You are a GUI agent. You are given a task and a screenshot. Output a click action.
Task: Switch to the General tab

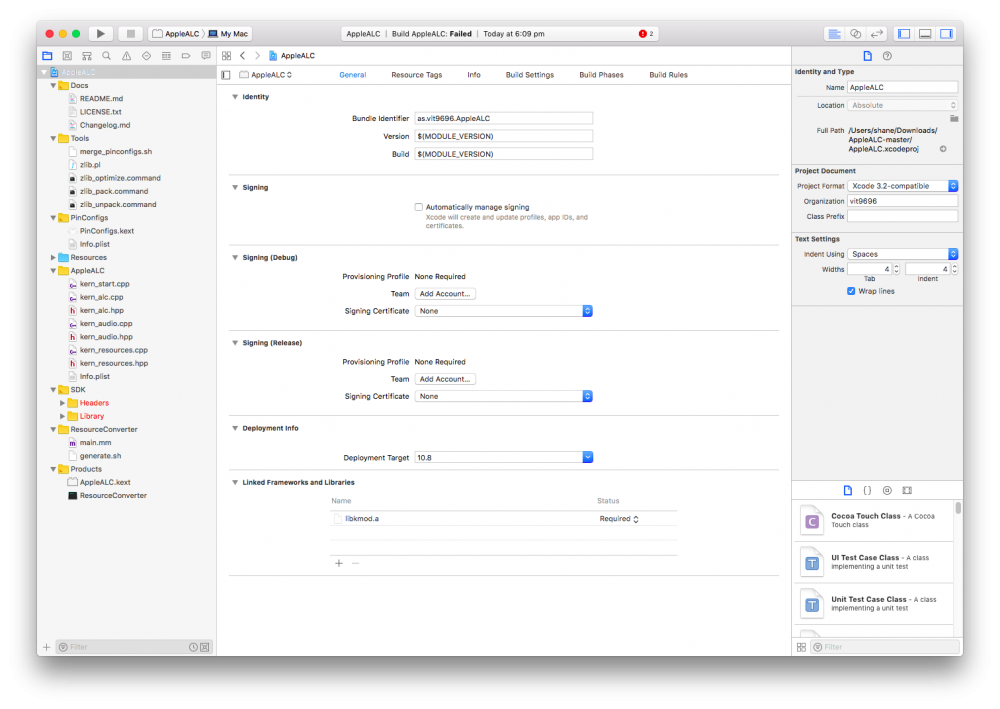click(x=353, y=75)
